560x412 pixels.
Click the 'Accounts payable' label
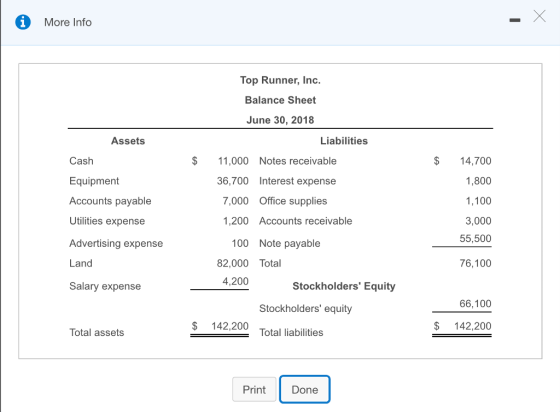point(110,201)
